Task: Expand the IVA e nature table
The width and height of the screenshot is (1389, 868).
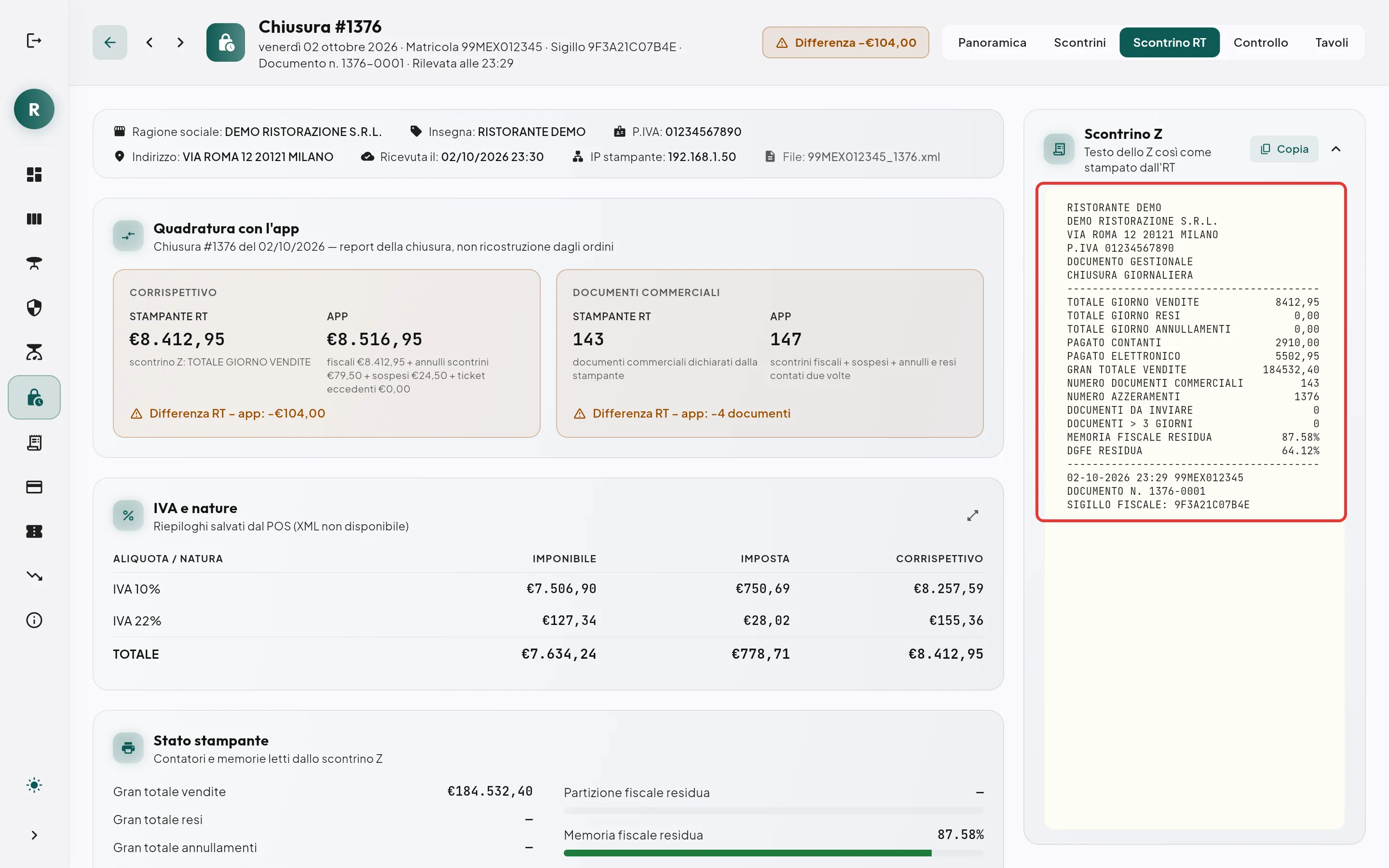Action: pos(972,516)
